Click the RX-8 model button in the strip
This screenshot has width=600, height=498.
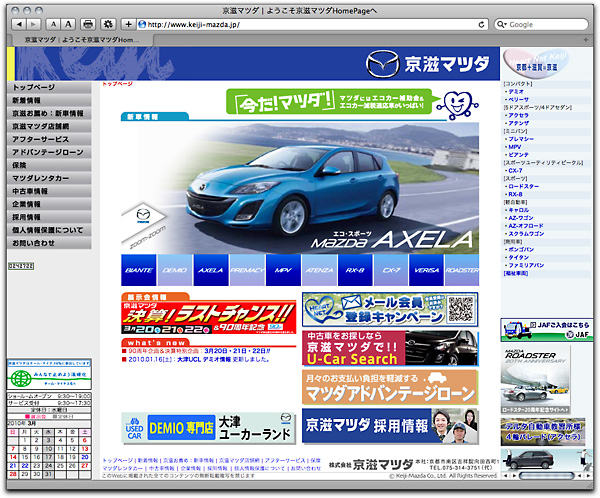354,270
